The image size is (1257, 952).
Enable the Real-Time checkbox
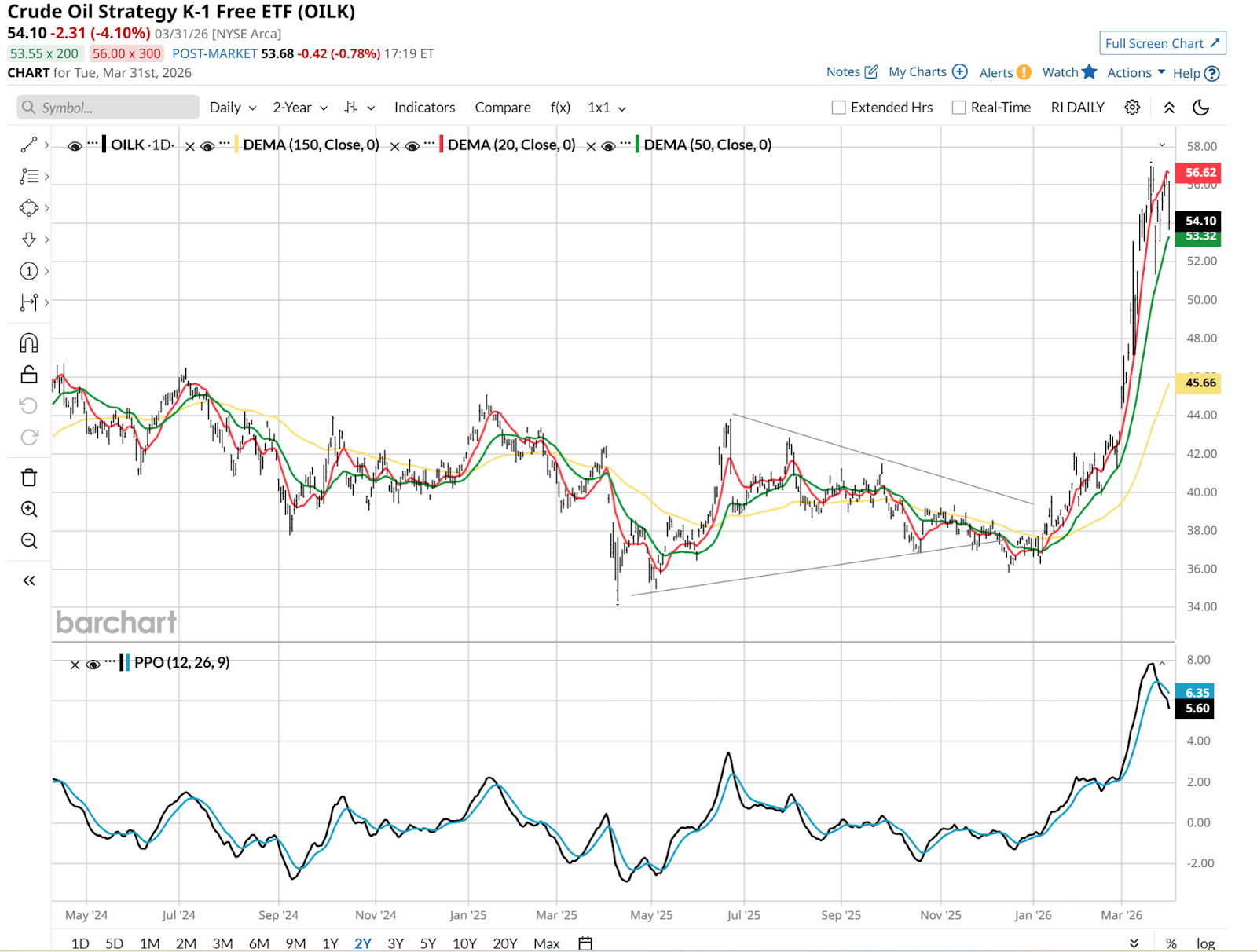(958, 108)
